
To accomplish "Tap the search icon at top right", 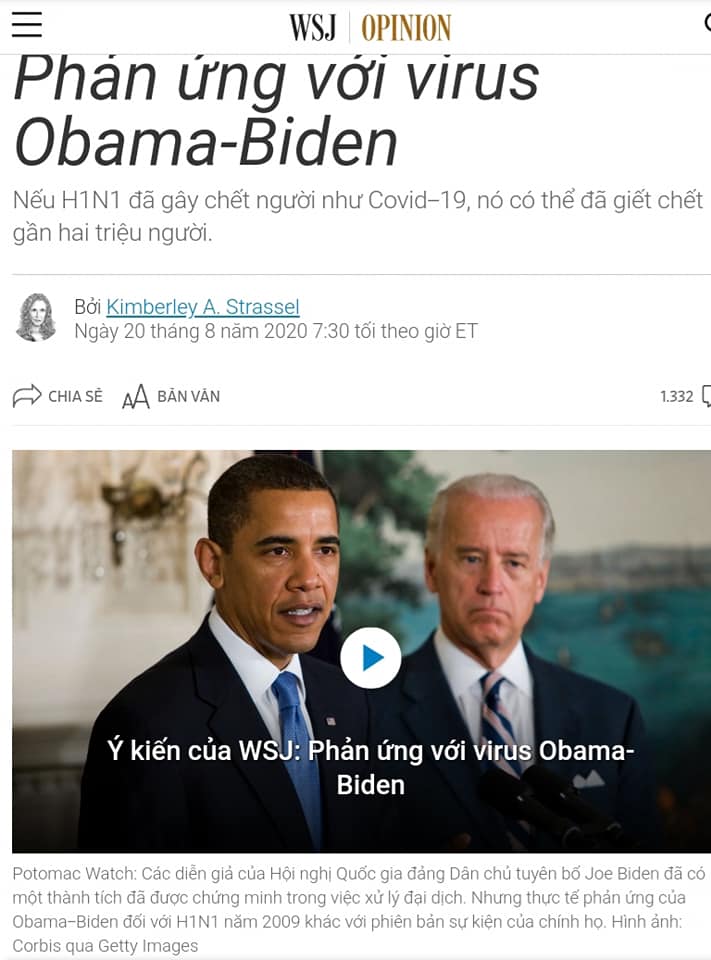I will (x=707, y=24).
